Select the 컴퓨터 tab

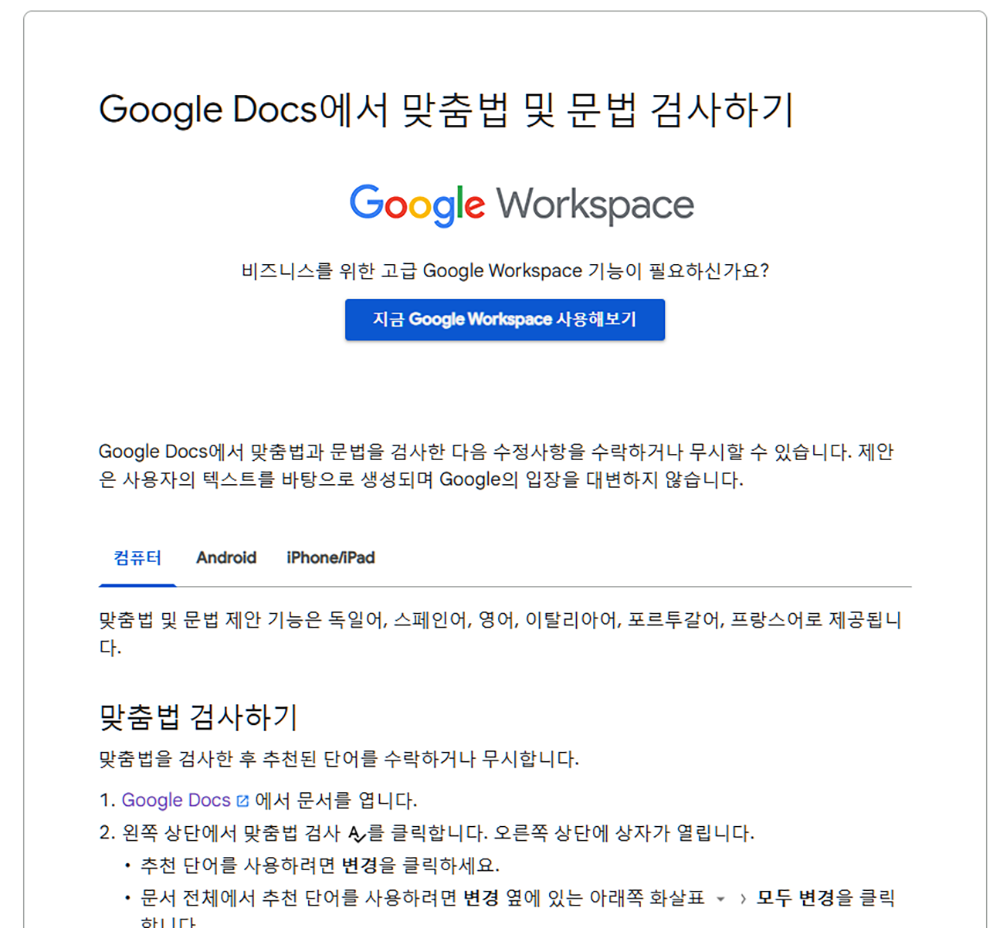tap(137, 558)
